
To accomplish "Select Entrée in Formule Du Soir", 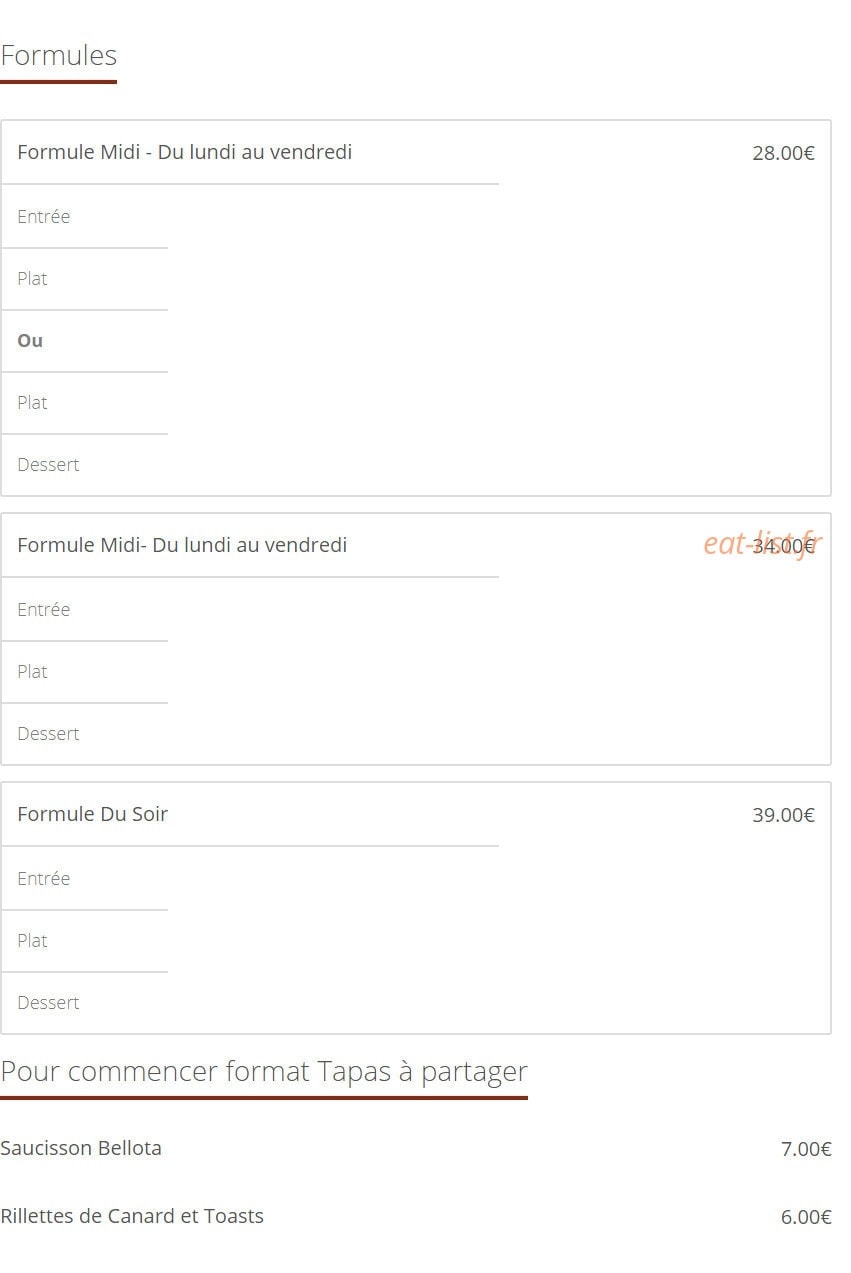I will click(x=43, y=878).
